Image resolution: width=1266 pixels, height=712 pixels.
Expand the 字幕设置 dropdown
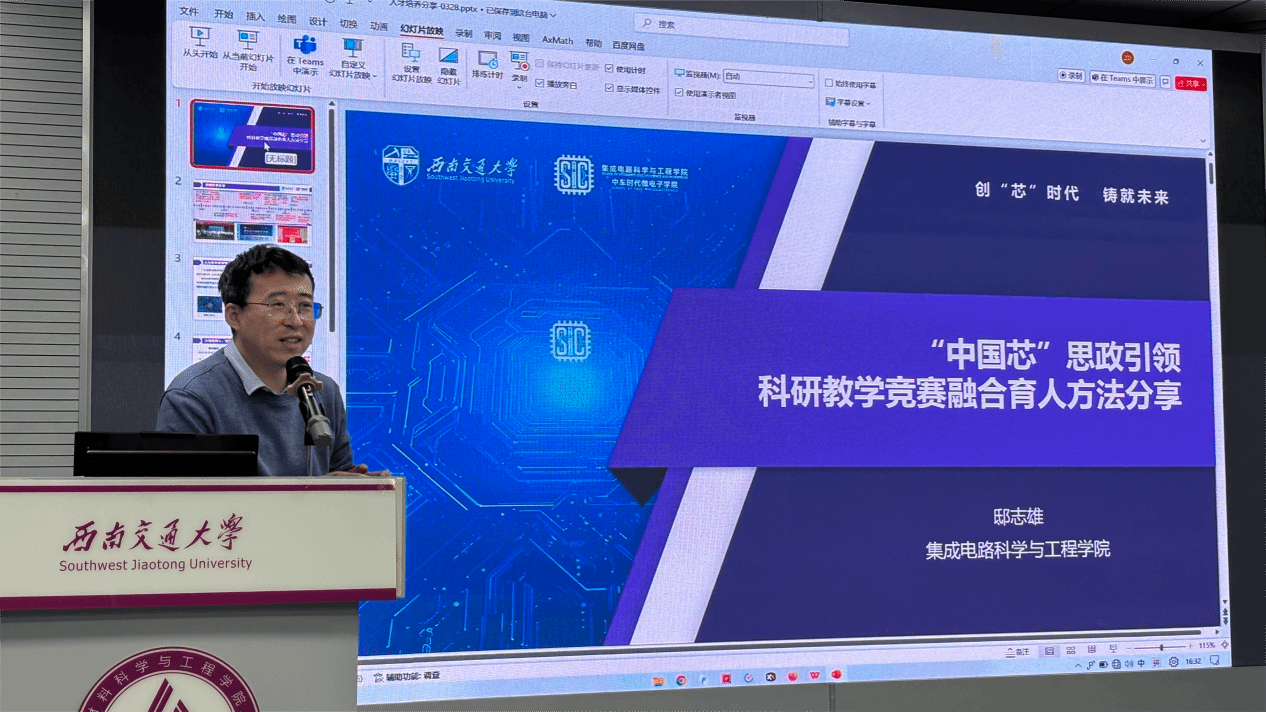click(x=849, y=102)
